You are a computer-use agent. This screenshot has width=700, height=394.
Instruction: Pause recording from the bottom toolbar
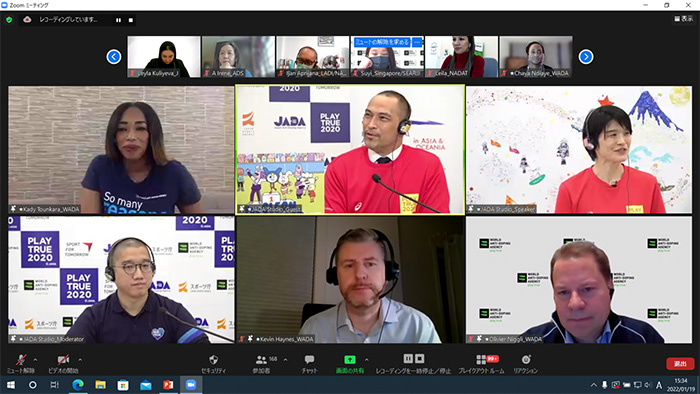click(x=408, y=358)
